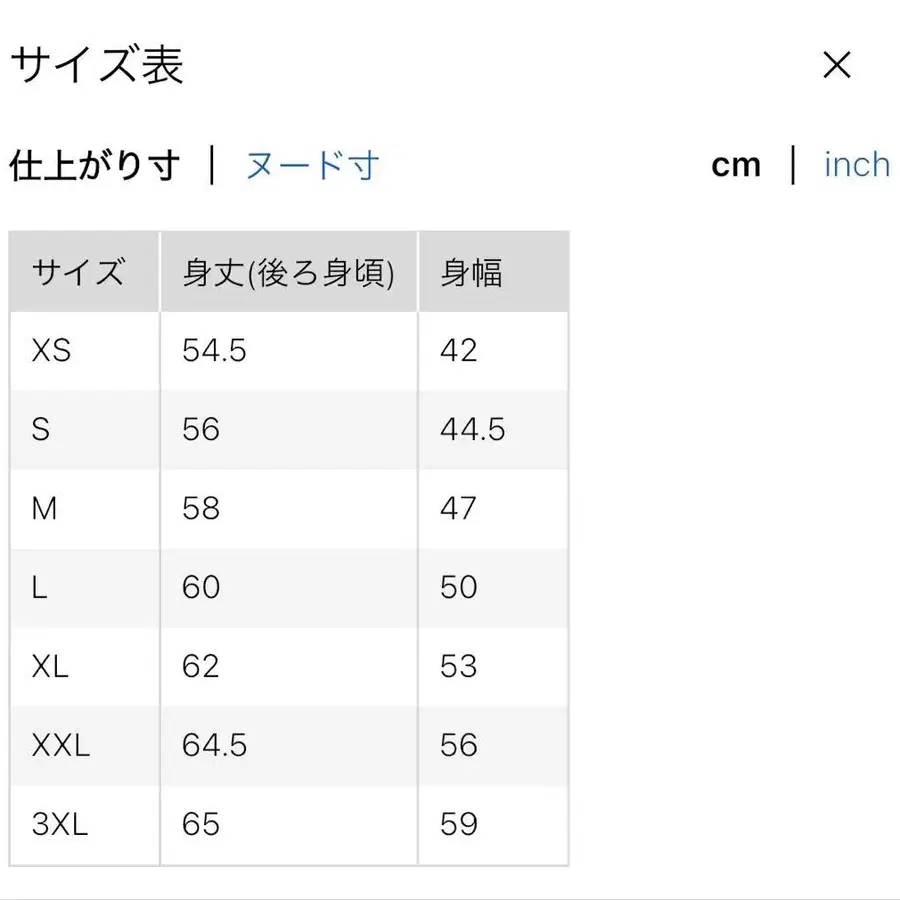Image resolution: width=900 pixels, height=900 pixels.
Task: Click the 54.5 body length value
Action: (x=213, y=350)
